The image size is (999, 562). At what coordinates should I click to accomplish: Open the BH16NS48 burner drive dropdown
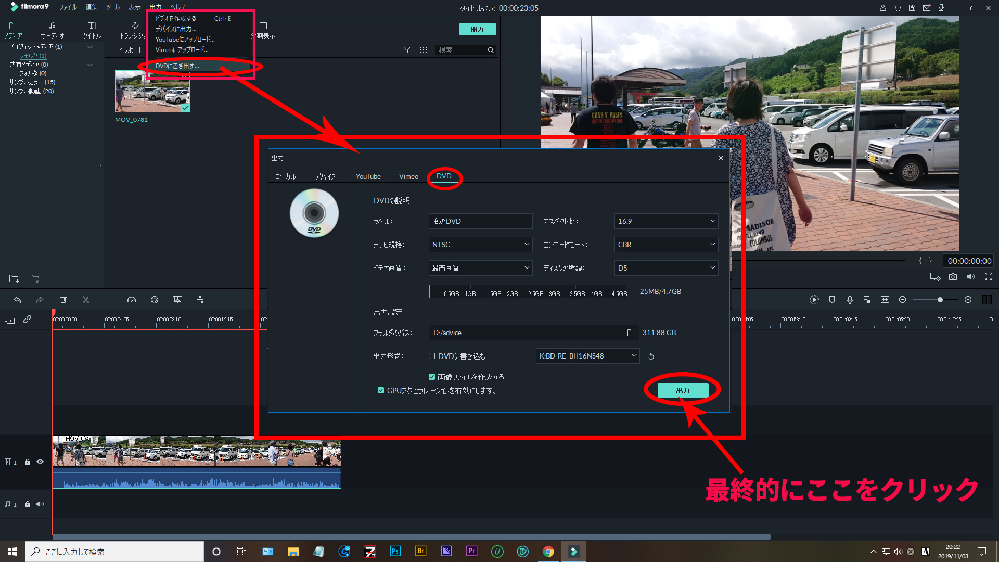pyautogui.click(x=587, y=356)
